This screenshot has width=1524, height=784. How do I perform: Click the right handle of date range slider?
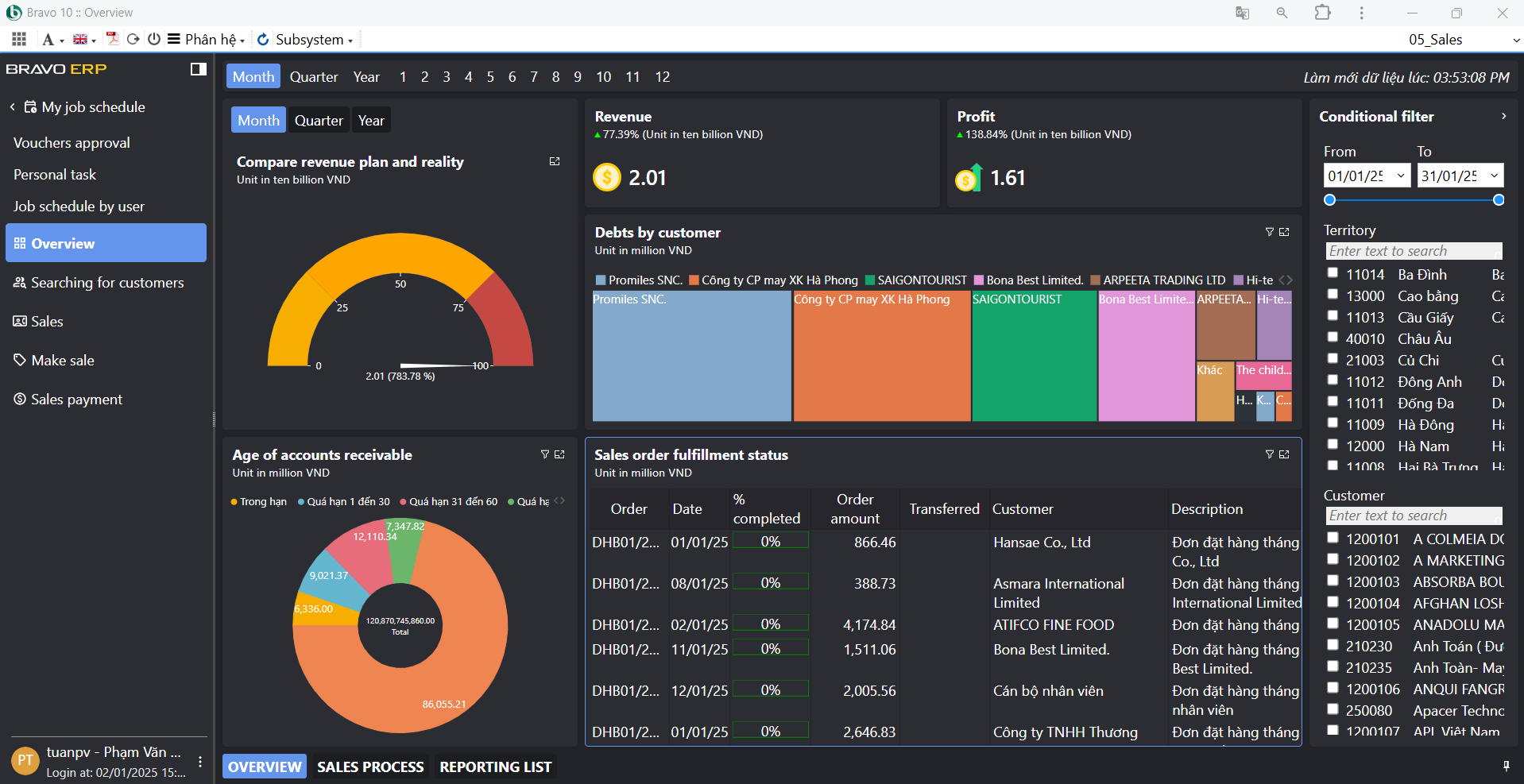(1499, 200)
